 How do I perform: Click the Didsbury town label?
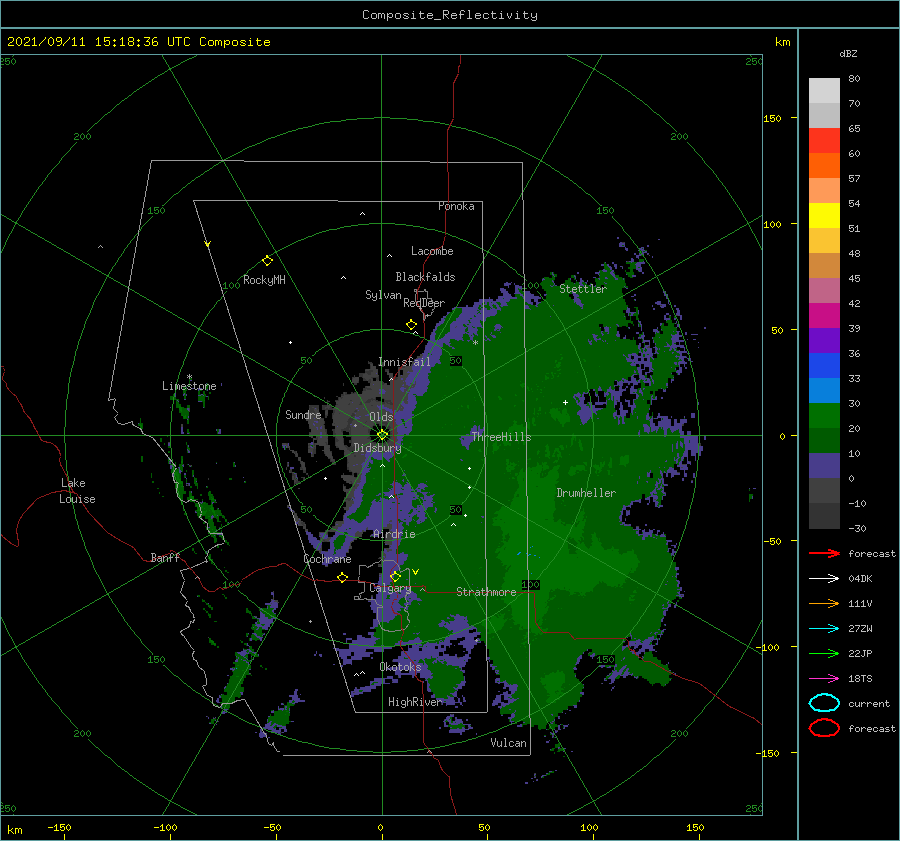tap(377, 447)
